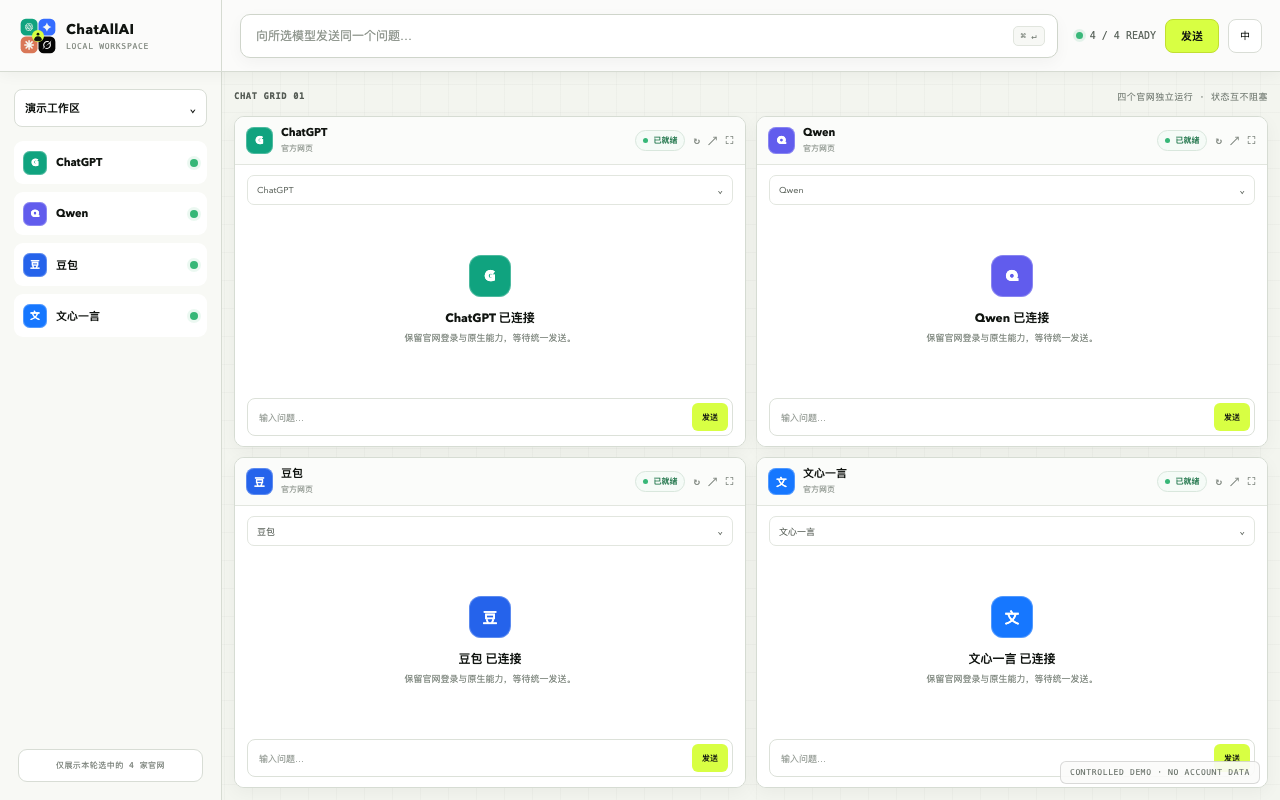Open the Qwen model dropdown

[x=1012, y=190]
